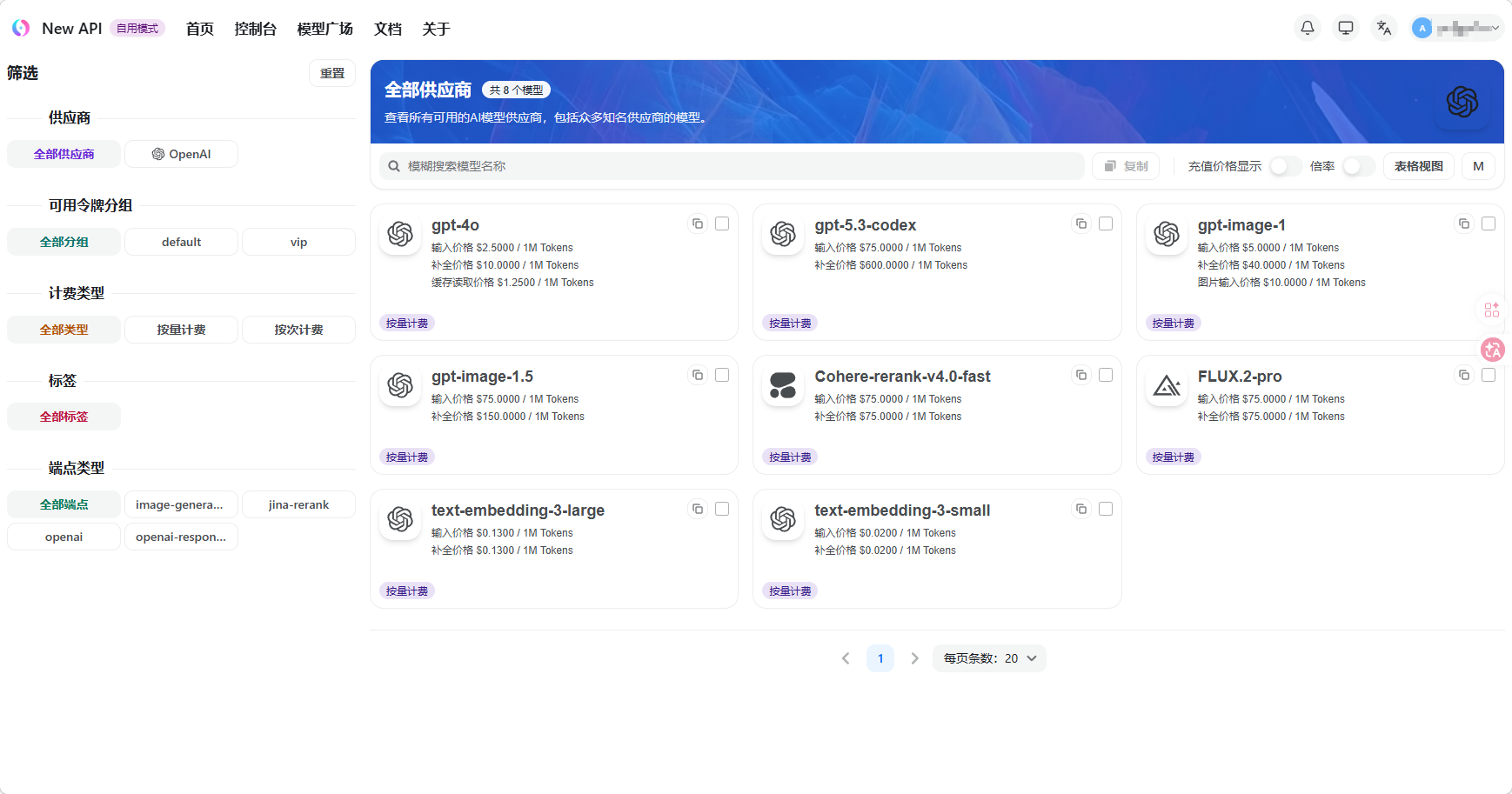Switch to 表格视图 view

click(1418, 165)
